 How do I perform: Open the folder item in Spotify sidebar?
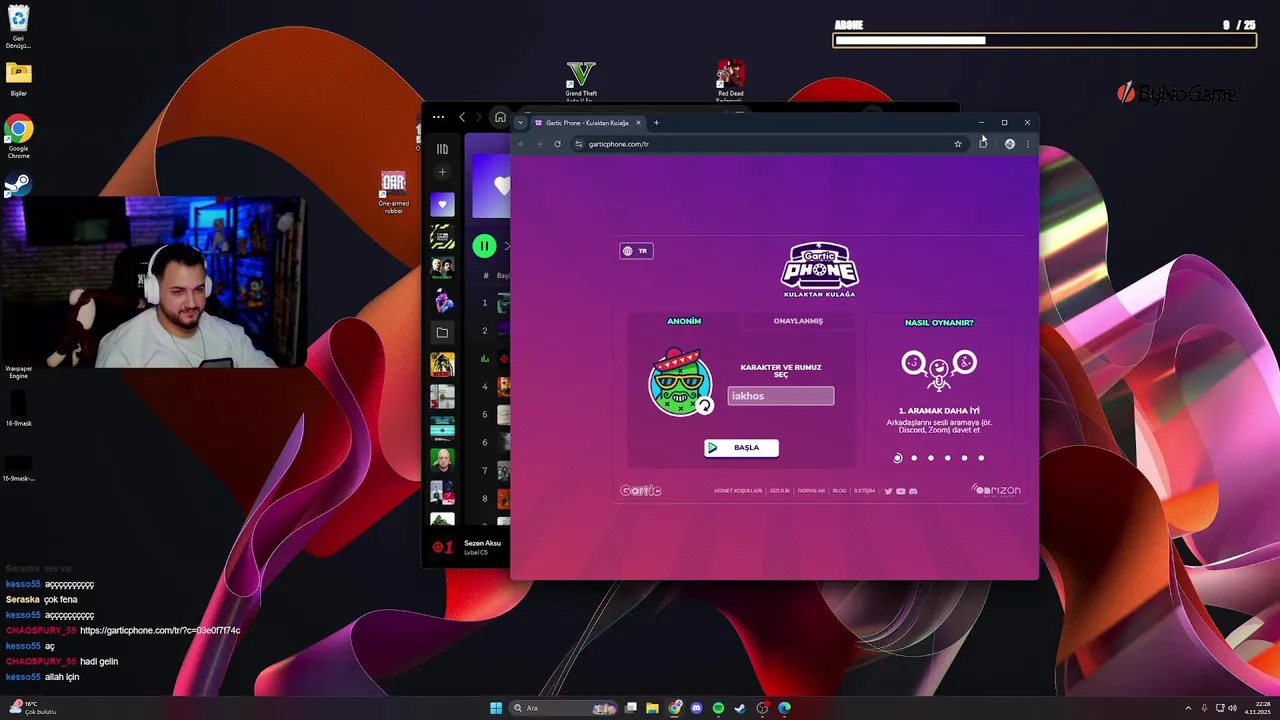point(442,332)
